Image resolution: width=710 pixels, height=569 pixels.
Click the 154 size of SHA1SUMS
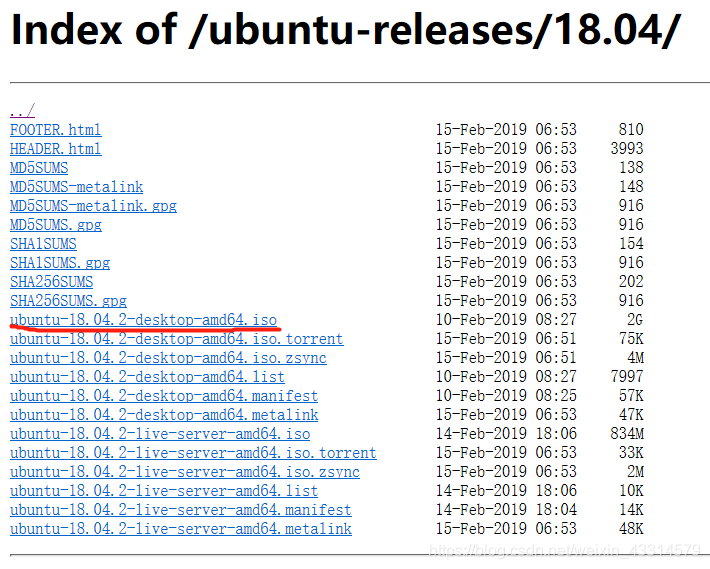click(x=631, y=244)
